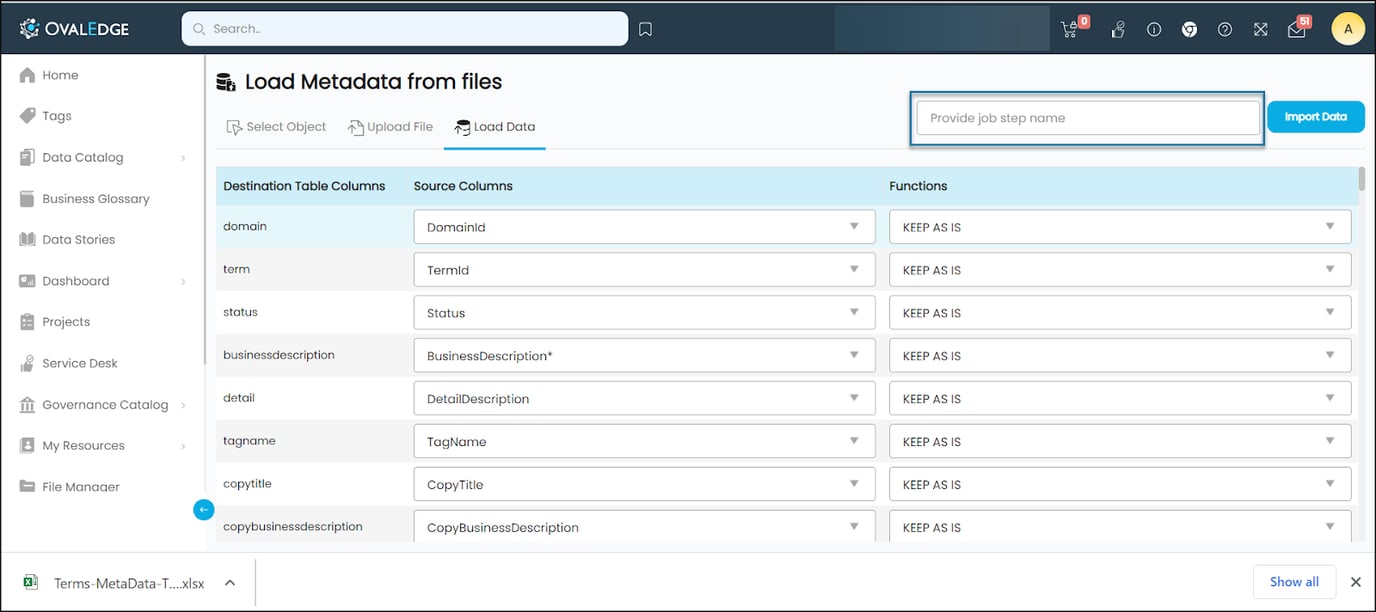
Task: Open CopyBusinessDescription source column dropdown
Action: coord(644,527)
